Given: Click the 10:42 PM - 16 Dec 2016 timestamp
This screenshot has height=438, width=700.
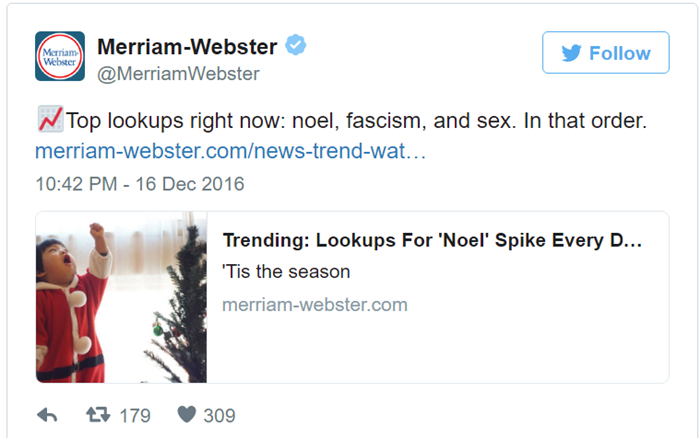Looking at the screenshot, I should (x=139, y=184).
